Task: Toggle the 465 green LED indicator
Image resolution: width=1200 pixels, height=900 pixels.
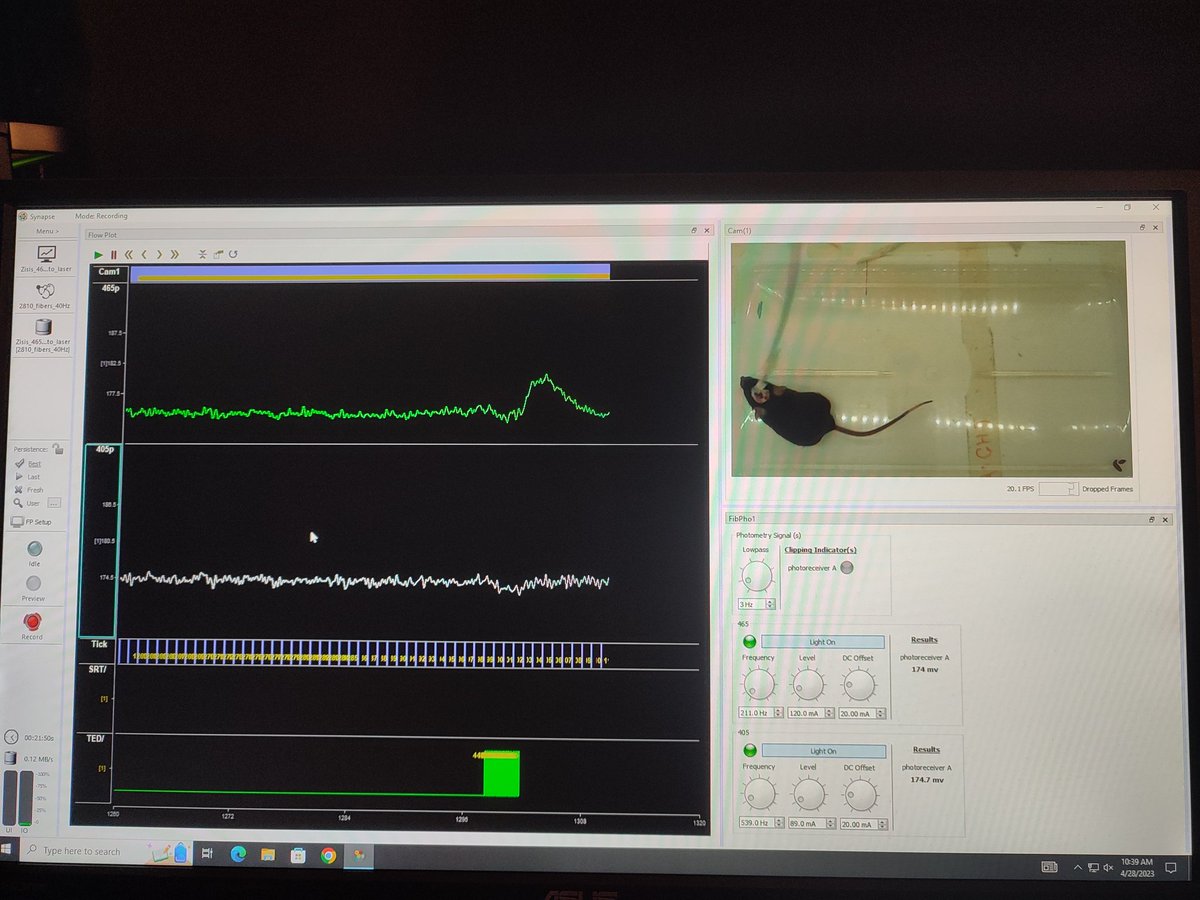Action: click(x=750, y=641)
